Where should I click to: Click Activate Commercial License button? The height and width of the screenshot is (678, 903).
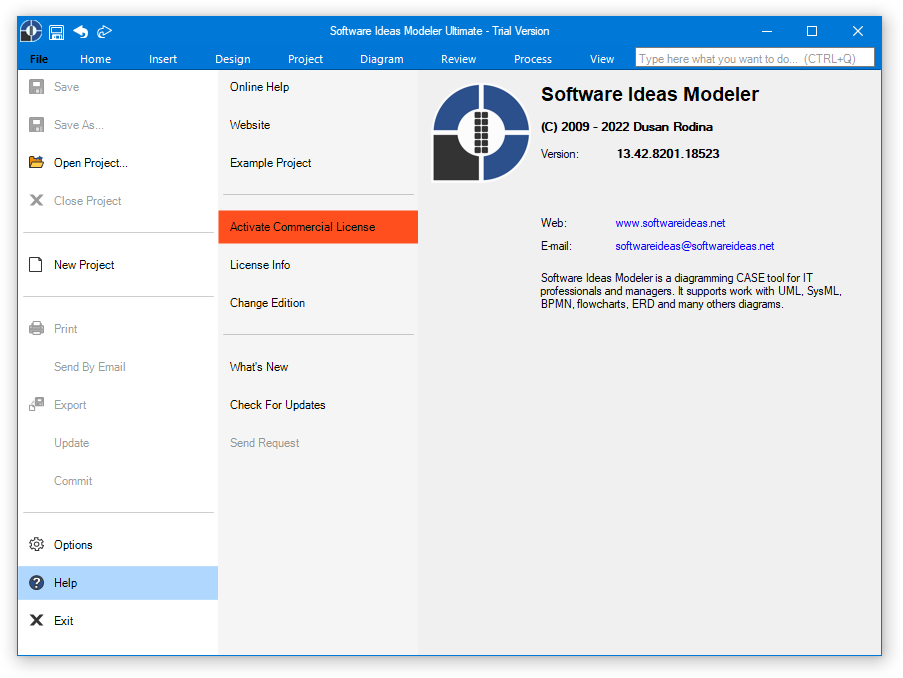coord(318,227)
